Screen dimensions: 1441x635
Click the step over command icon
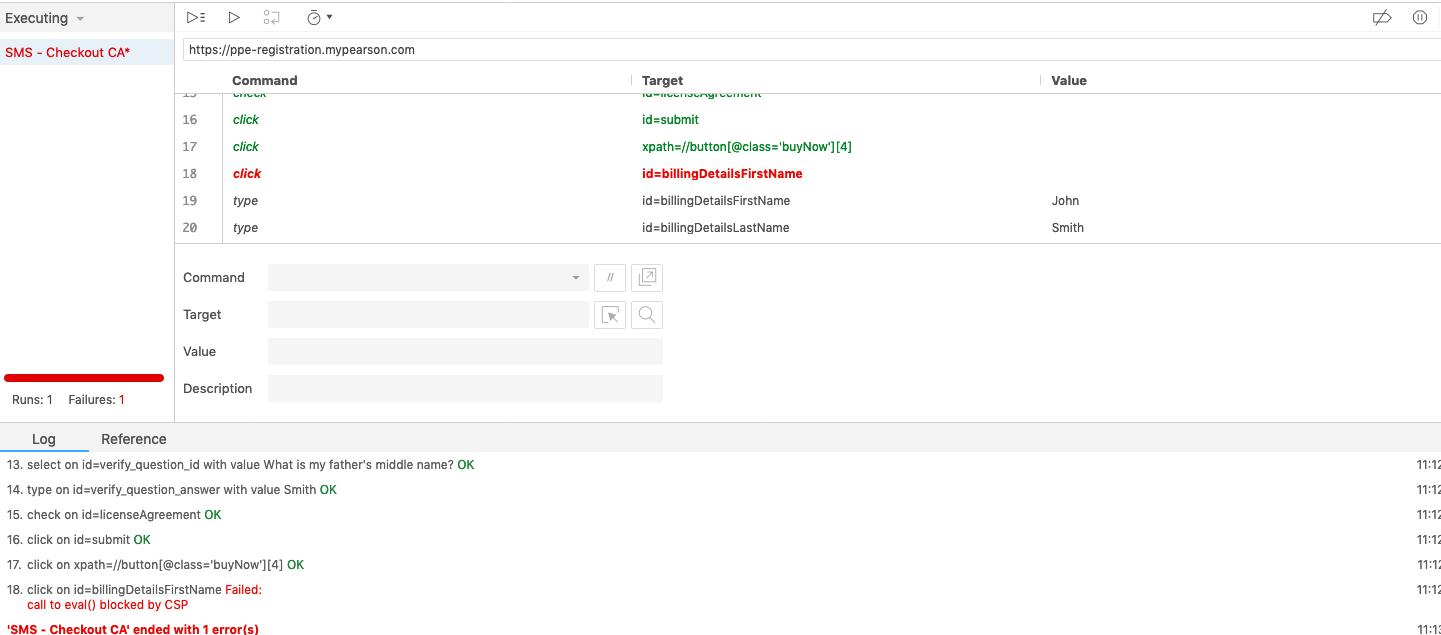tap(271, 17)
